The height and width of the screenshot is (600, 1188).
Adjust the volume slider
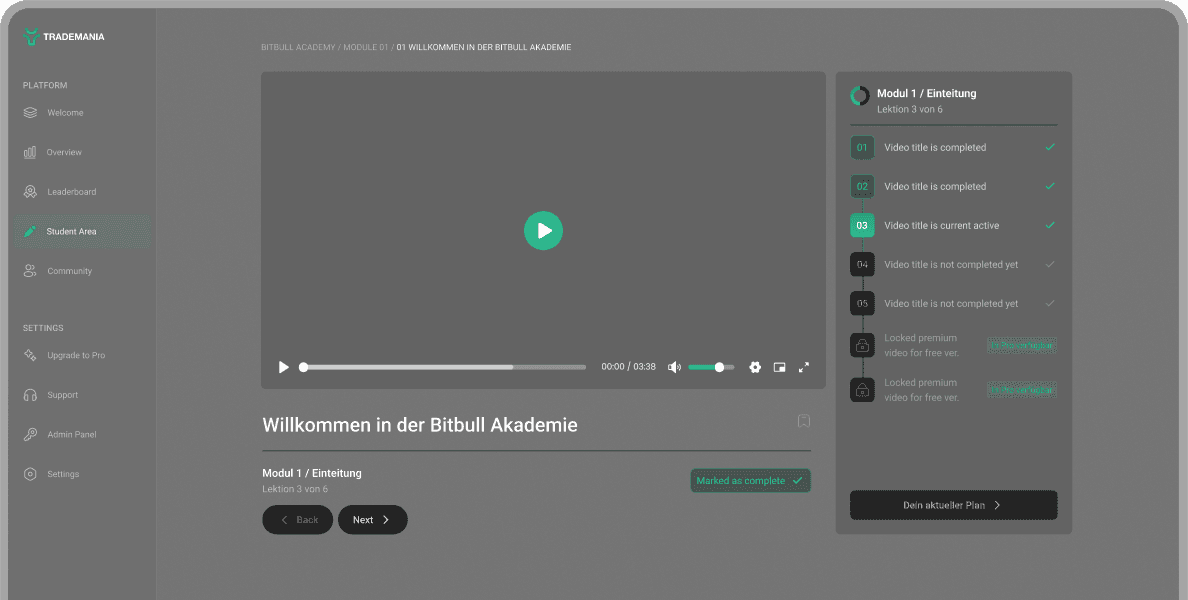tap(711, 367)
